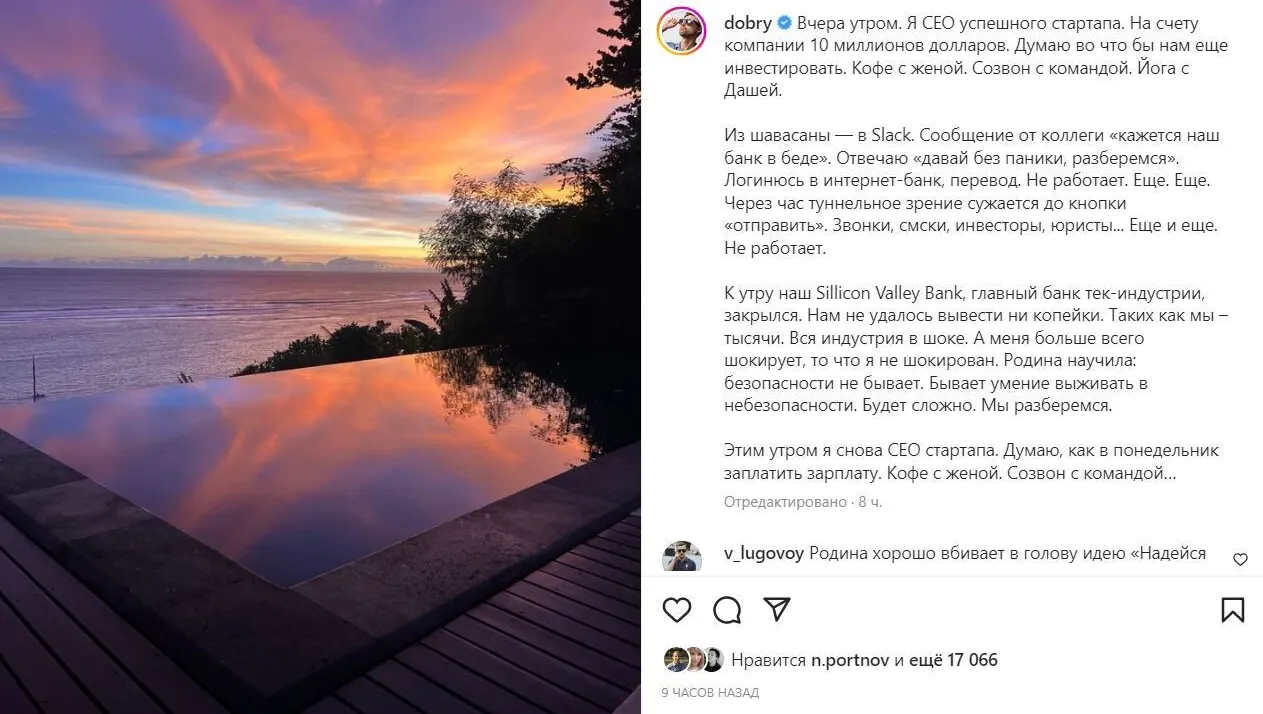Click the dobry username link
Screen dimensions: 1263x714
click(747, 22)
